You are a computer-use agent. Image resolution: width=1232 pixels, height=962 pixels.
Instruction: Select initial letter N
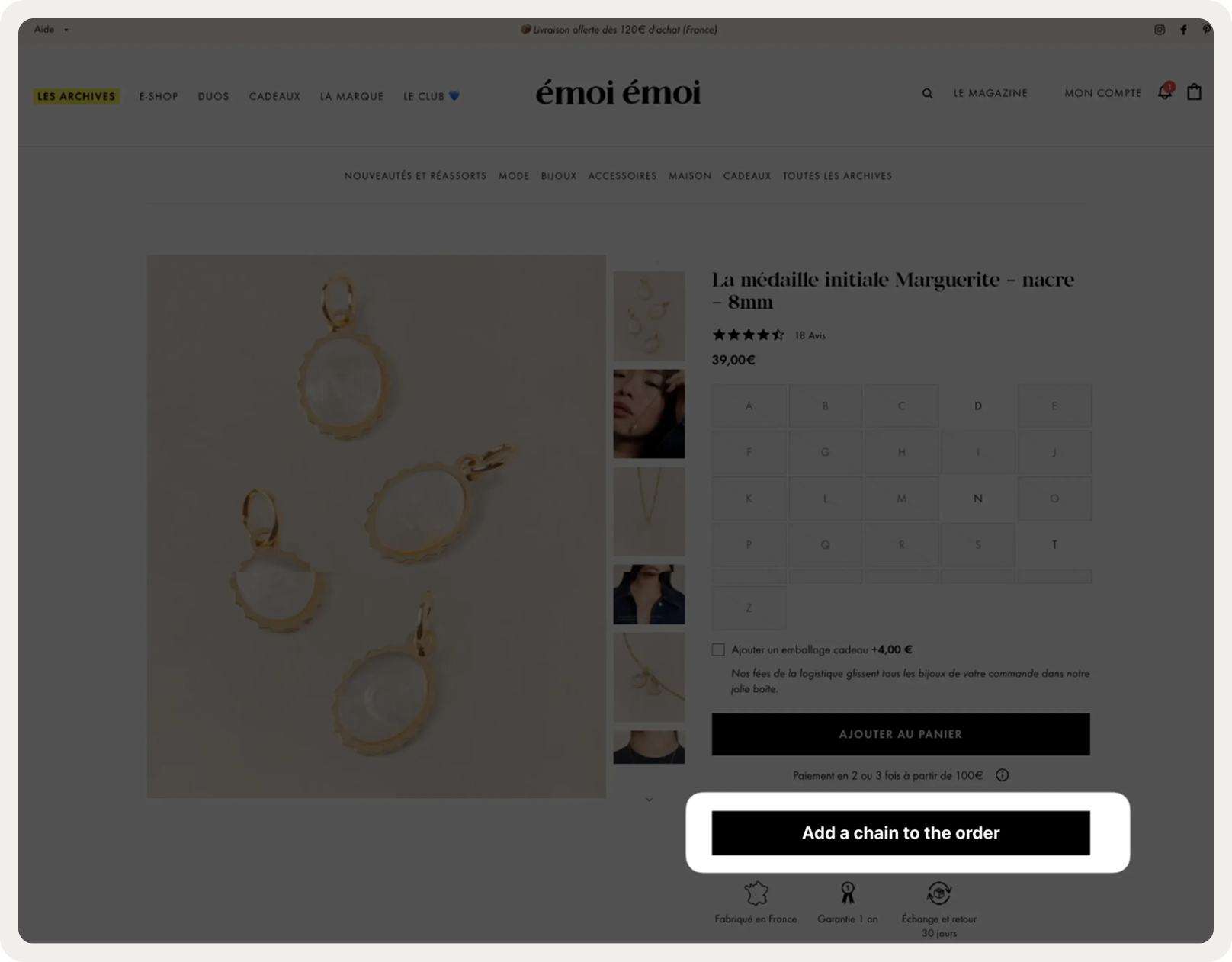977,499
